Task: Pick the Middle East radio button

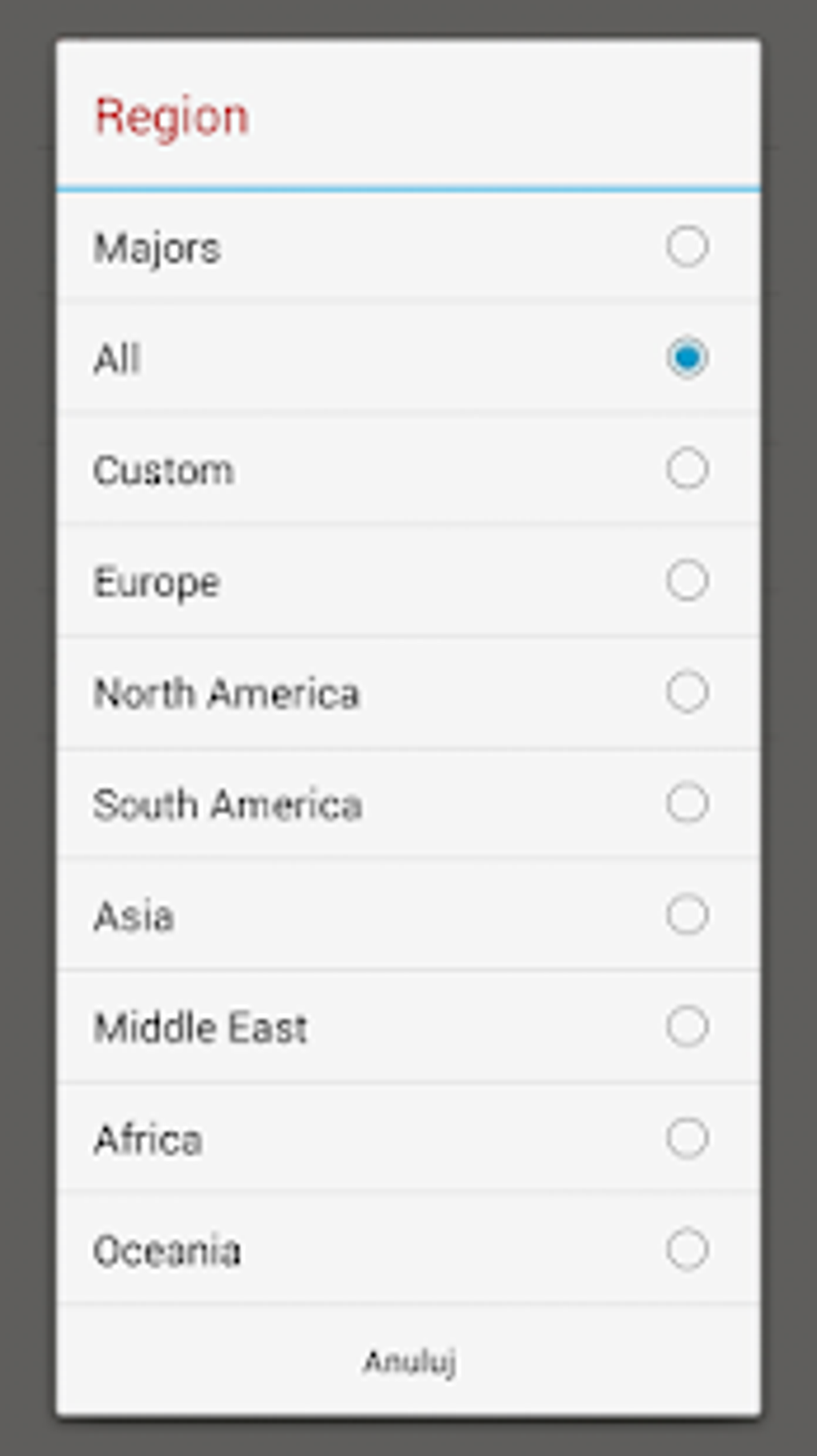Action: pyautogui.click(x=686, y=1026)
